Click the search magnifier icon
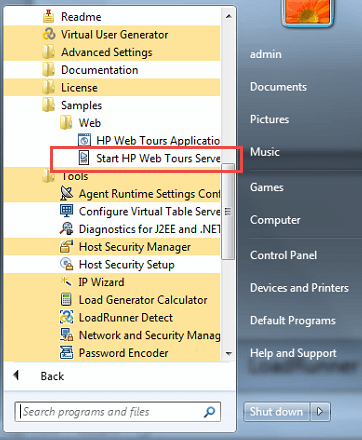Screen dimensions: 362x440 pyautogui.click(x=209, y=412)
